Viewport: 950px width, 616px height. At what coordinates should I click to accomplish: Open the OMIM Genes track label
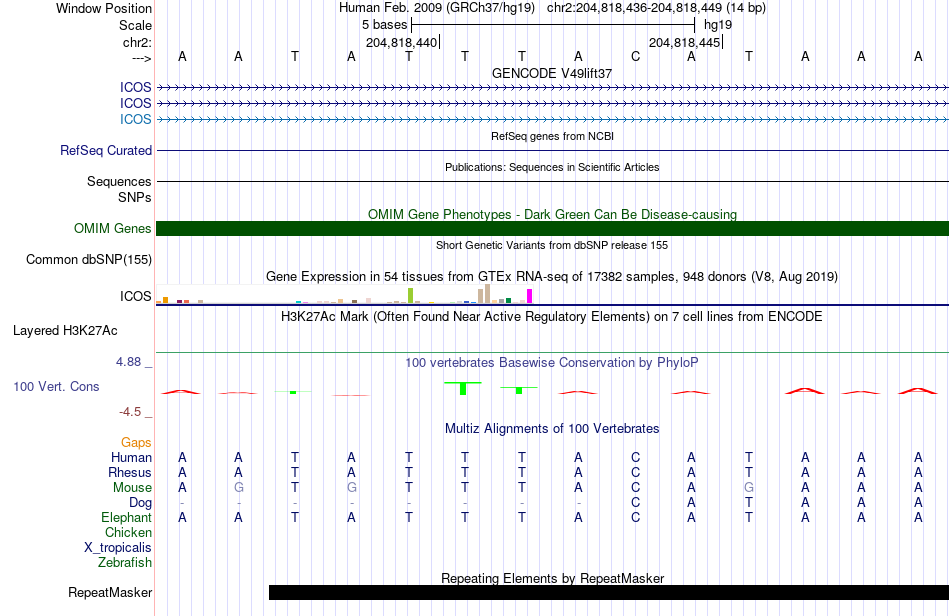pos(113,228)
